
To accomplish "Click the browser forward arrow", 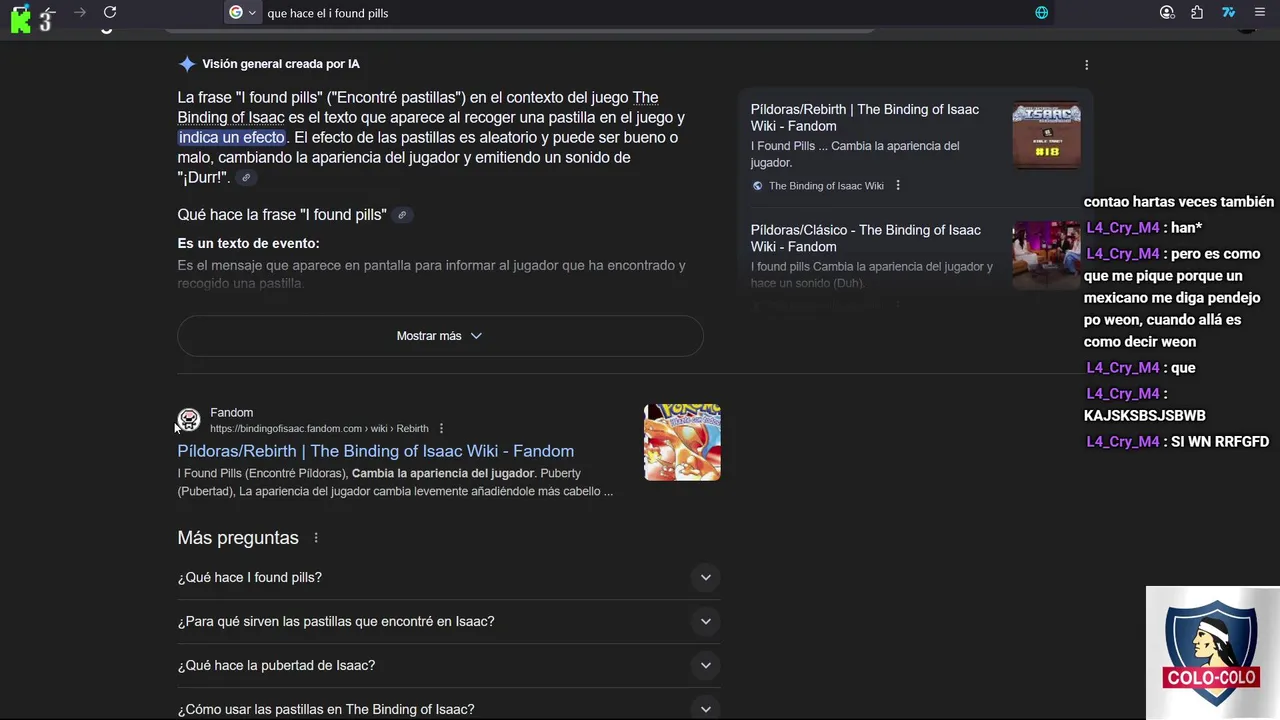I will 80,12.
